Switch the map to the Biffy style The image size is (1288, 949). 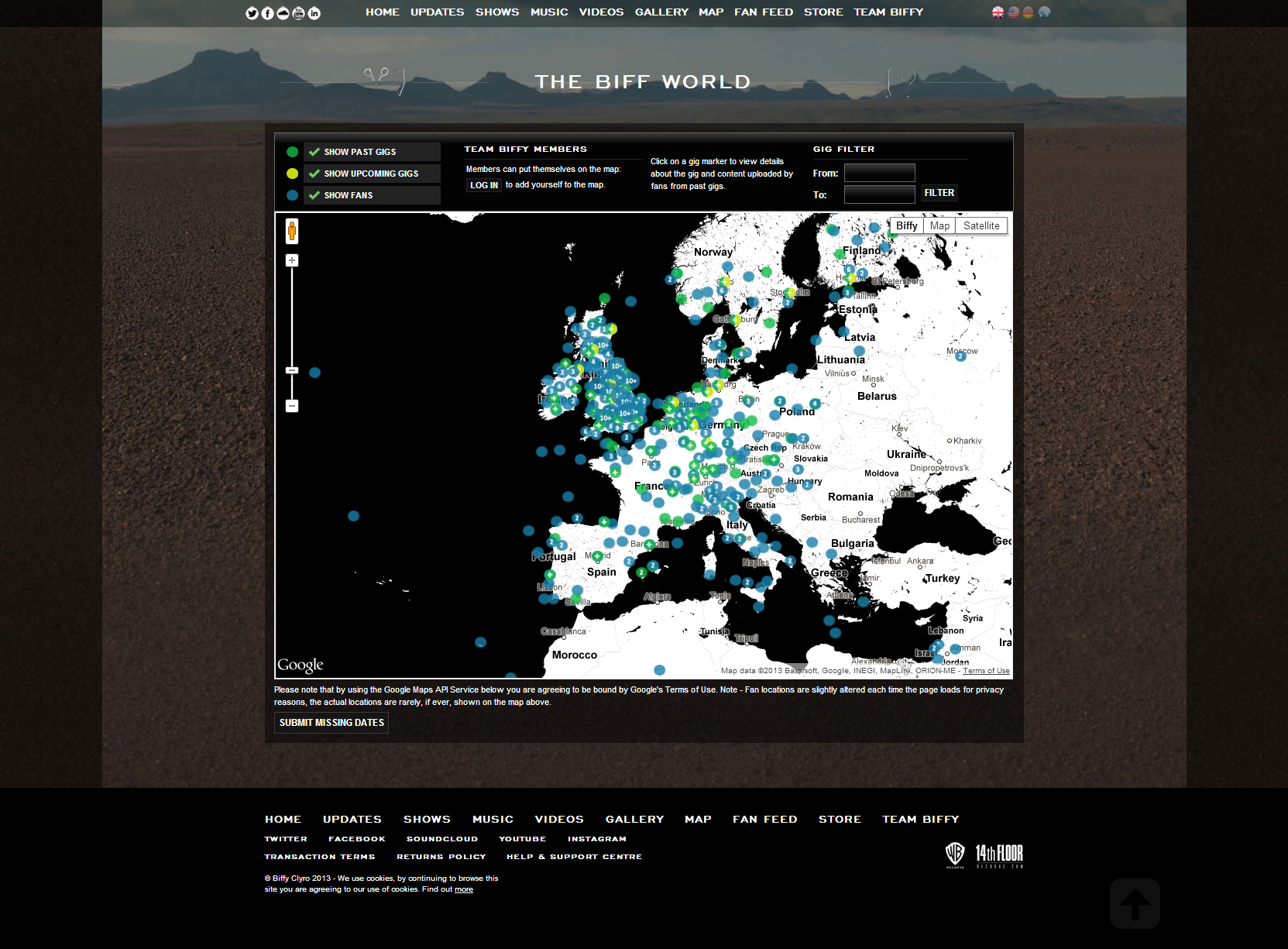pos(906,225)
